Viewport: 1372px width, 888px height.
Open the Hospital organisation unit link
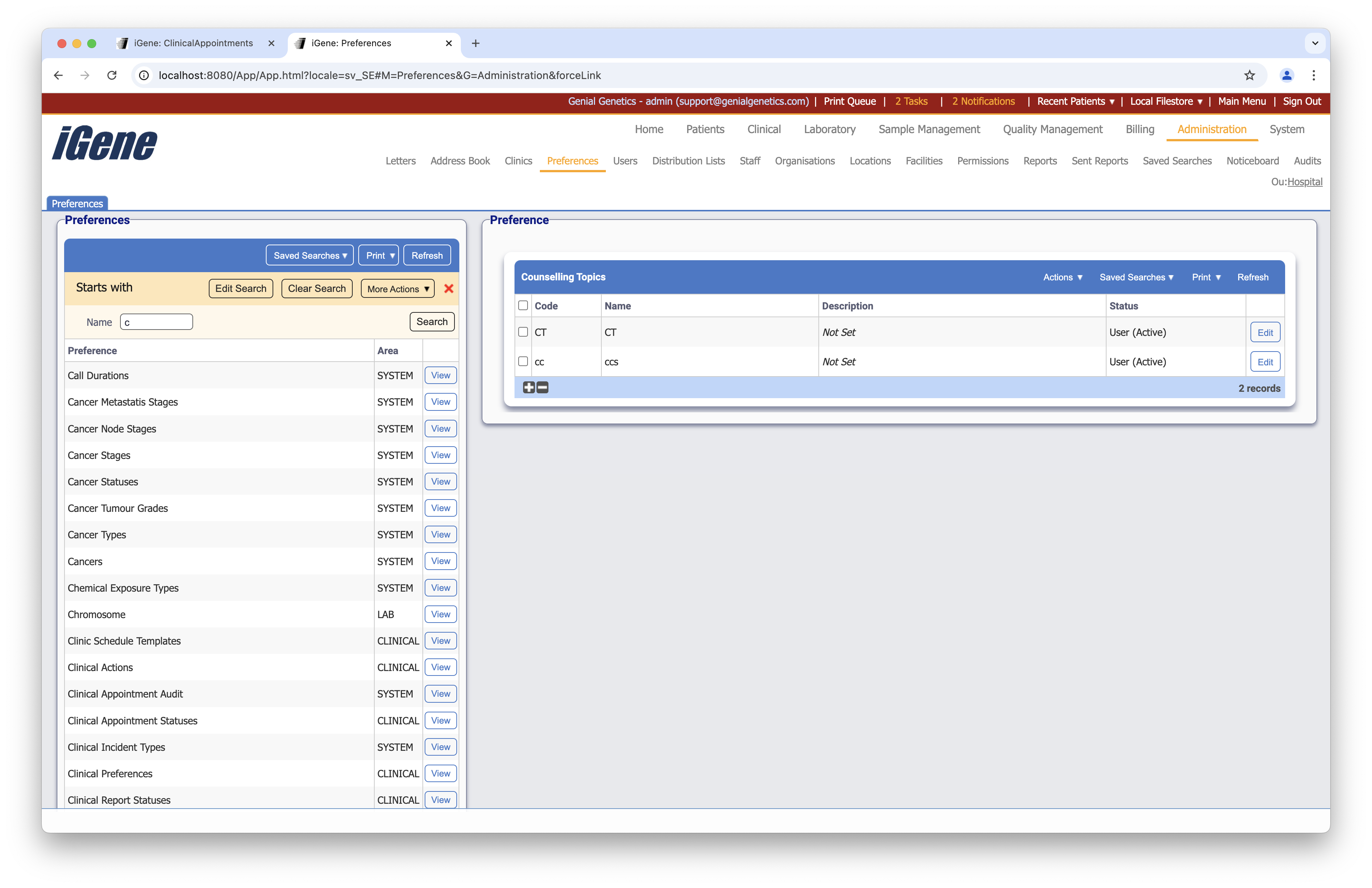(x=1305, y=182)
